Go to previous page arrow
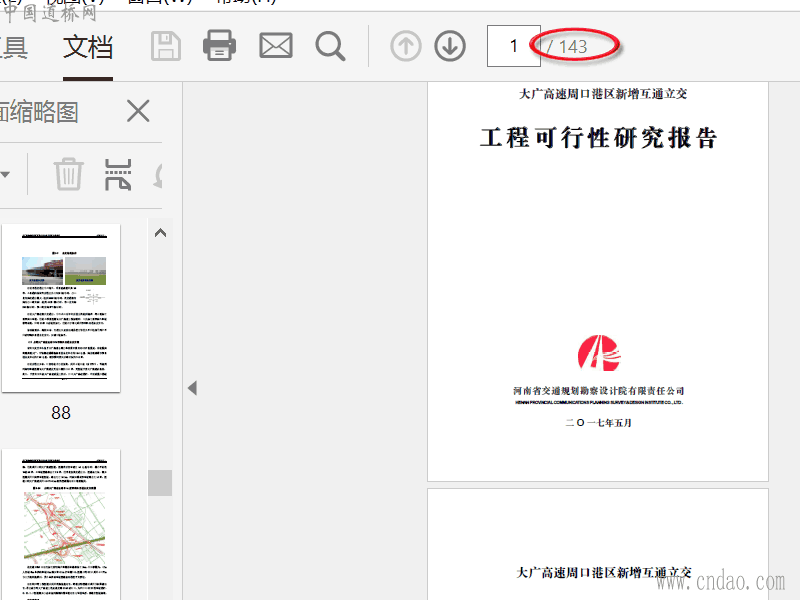This screenshot has width=800, height=600. pos(406,46)
